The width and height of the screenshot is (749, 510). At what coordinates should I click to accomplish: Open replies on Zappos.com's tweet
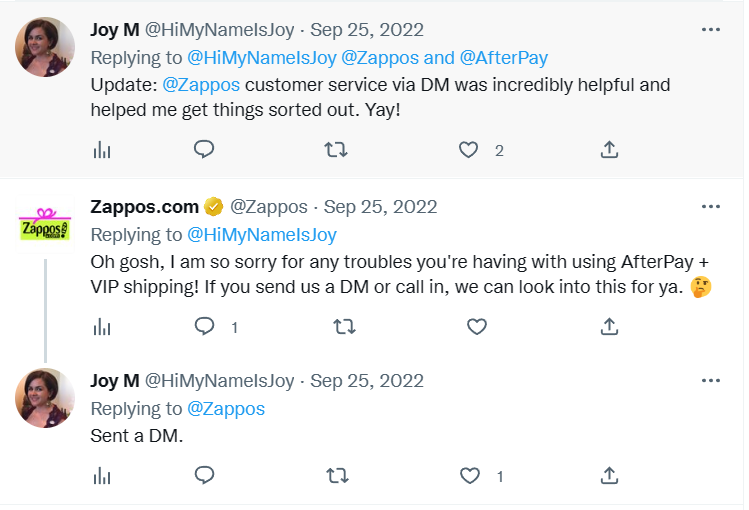click(x=204, y=327)
